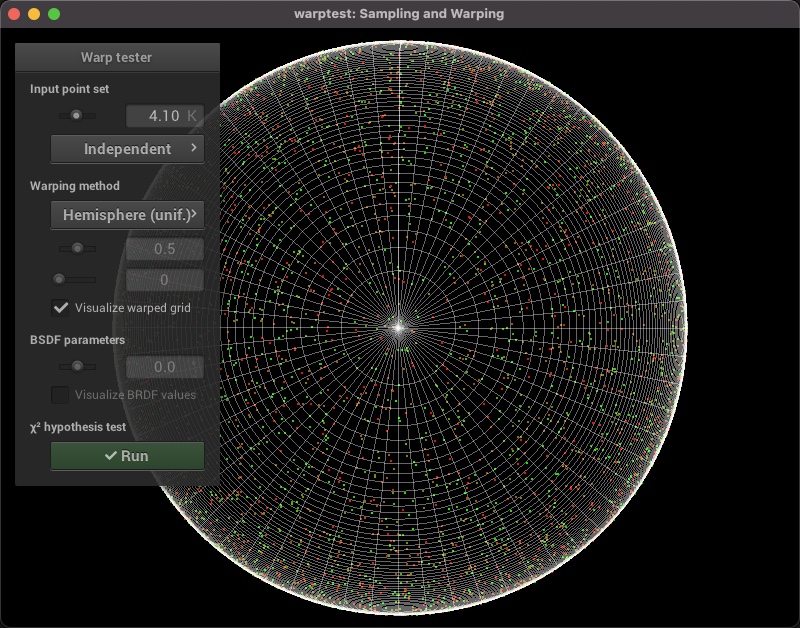
Task: Uncheck Visualize warped grid
Action: click(x=62, y=308)
